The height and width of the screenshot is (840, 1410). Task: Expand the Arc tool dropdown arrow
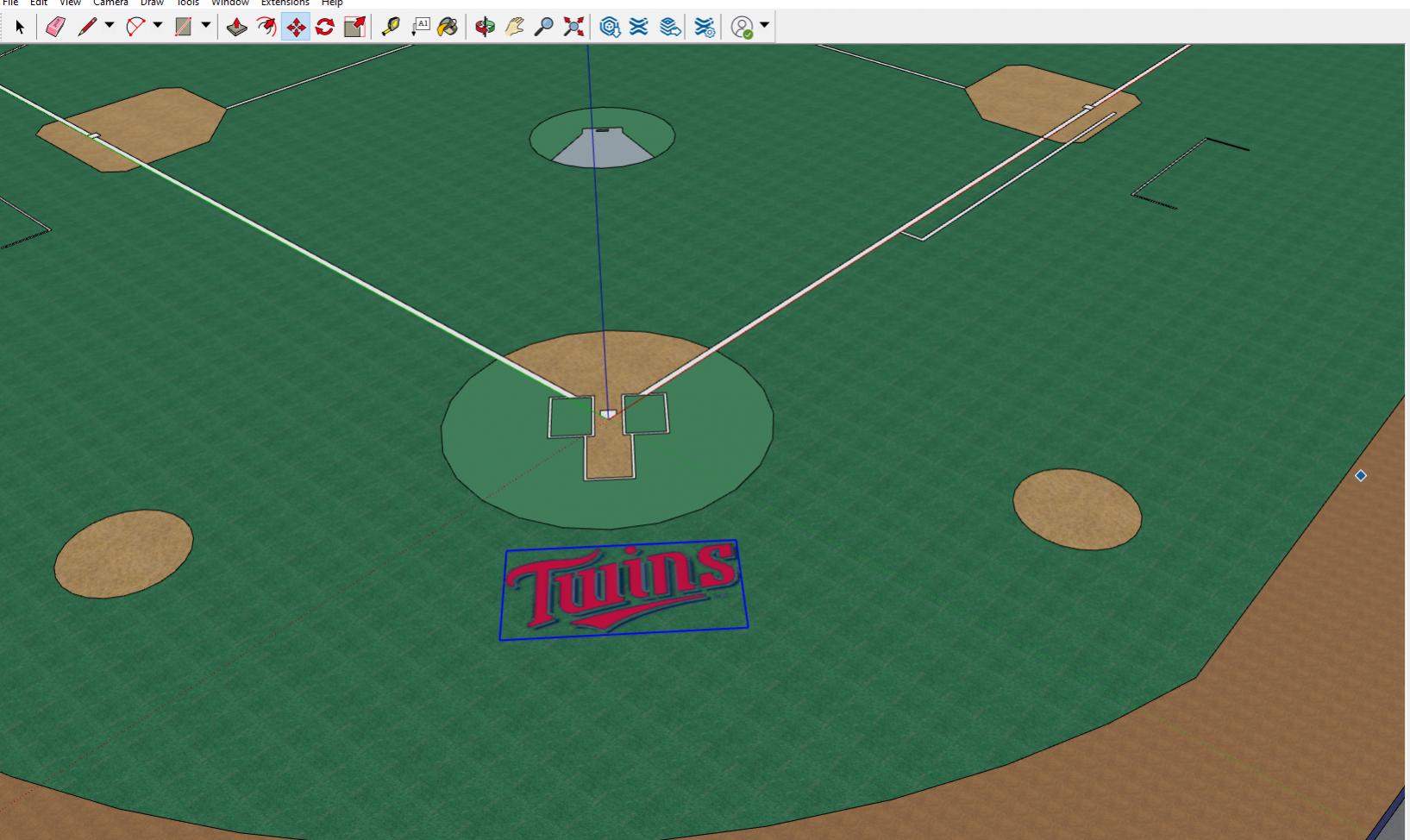tap(158, 26)
